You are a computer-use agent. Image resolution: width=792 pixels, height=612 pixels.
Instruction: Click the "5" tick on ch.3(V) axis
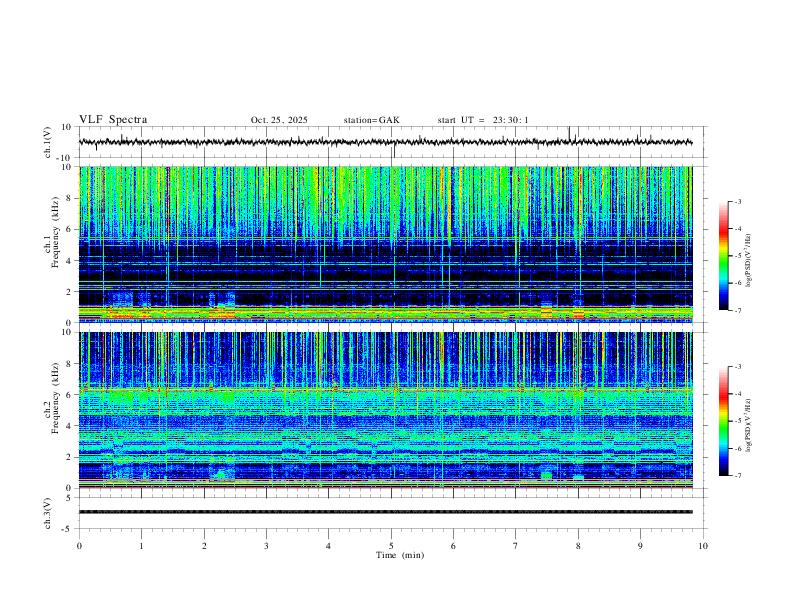coord(70,498)
